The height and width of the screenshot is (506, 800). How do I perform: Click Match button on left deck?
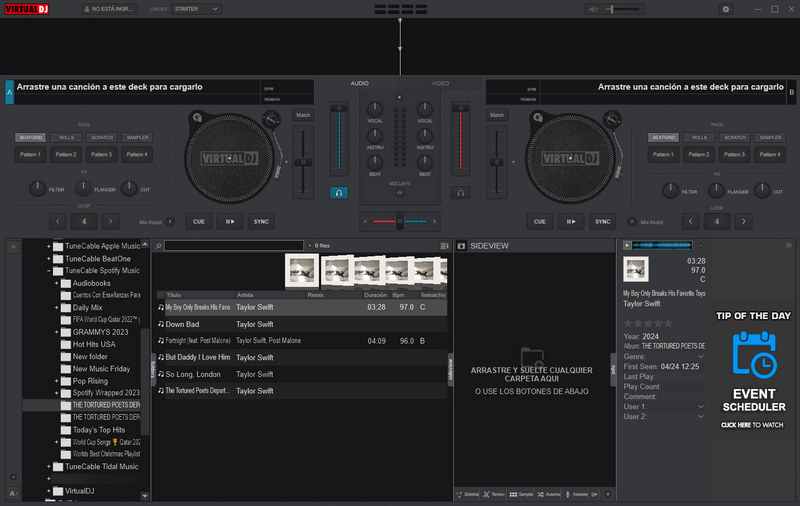point(303,115)
